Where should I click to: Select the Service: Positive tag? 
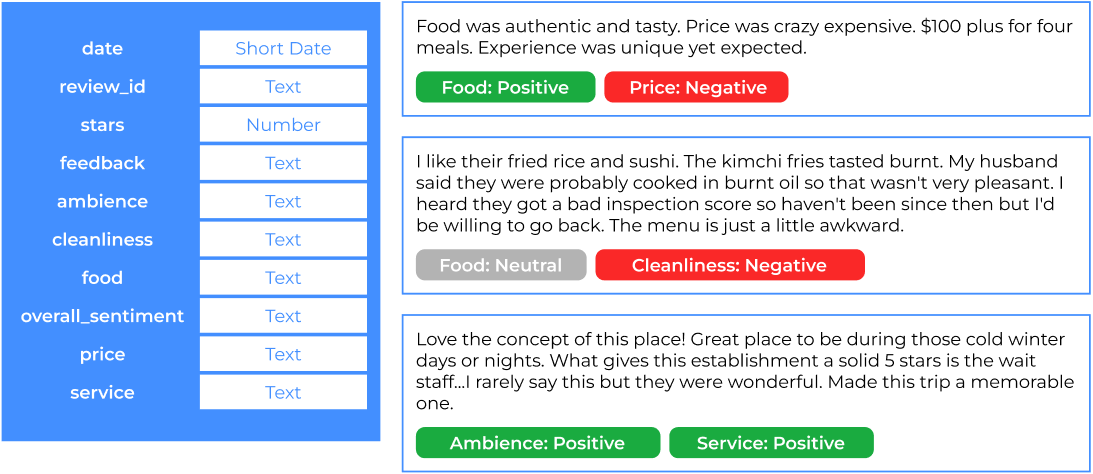[x=770, y=443]
